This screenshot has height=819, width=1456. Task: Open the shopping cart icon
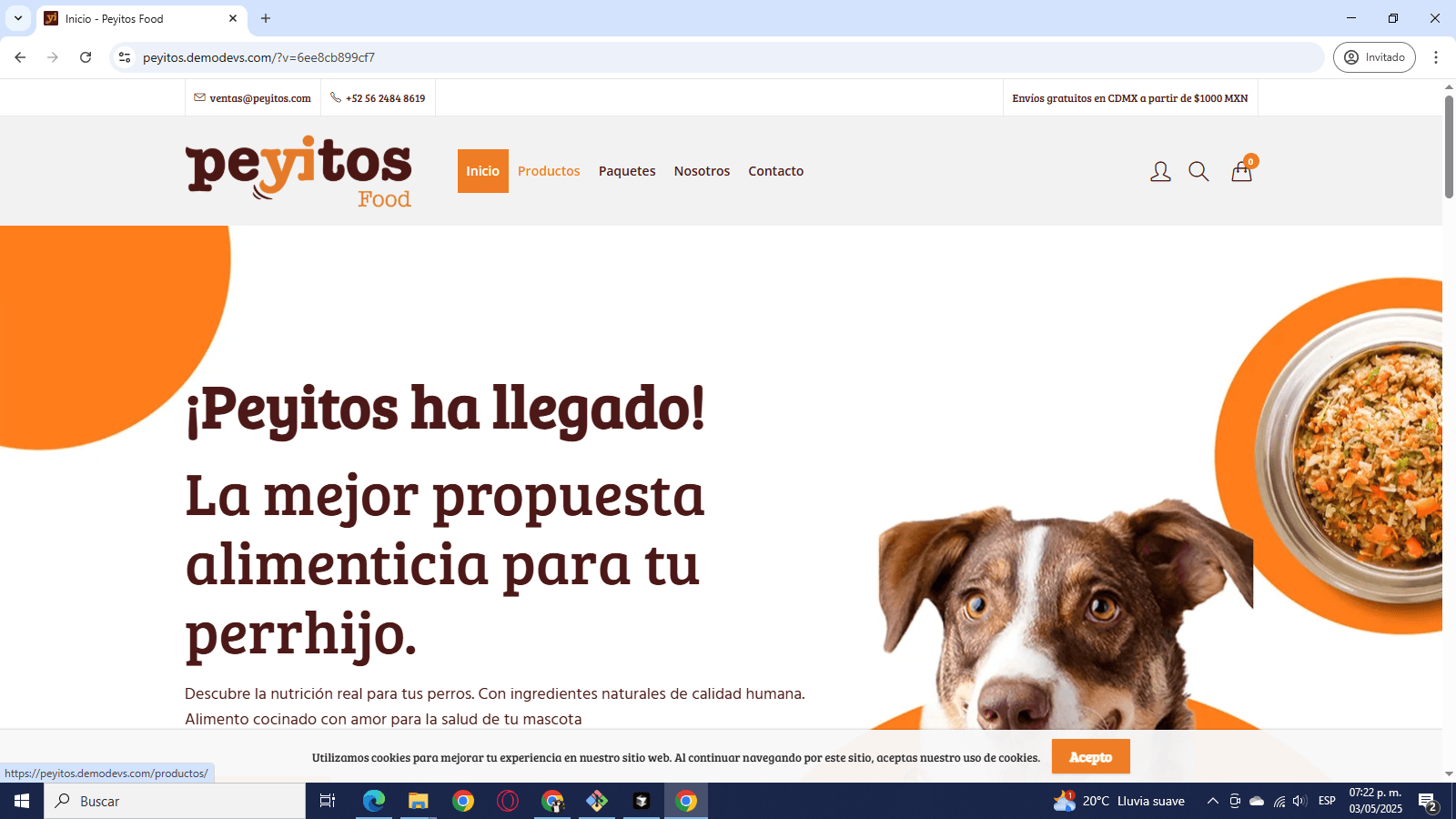(1241, 171)
